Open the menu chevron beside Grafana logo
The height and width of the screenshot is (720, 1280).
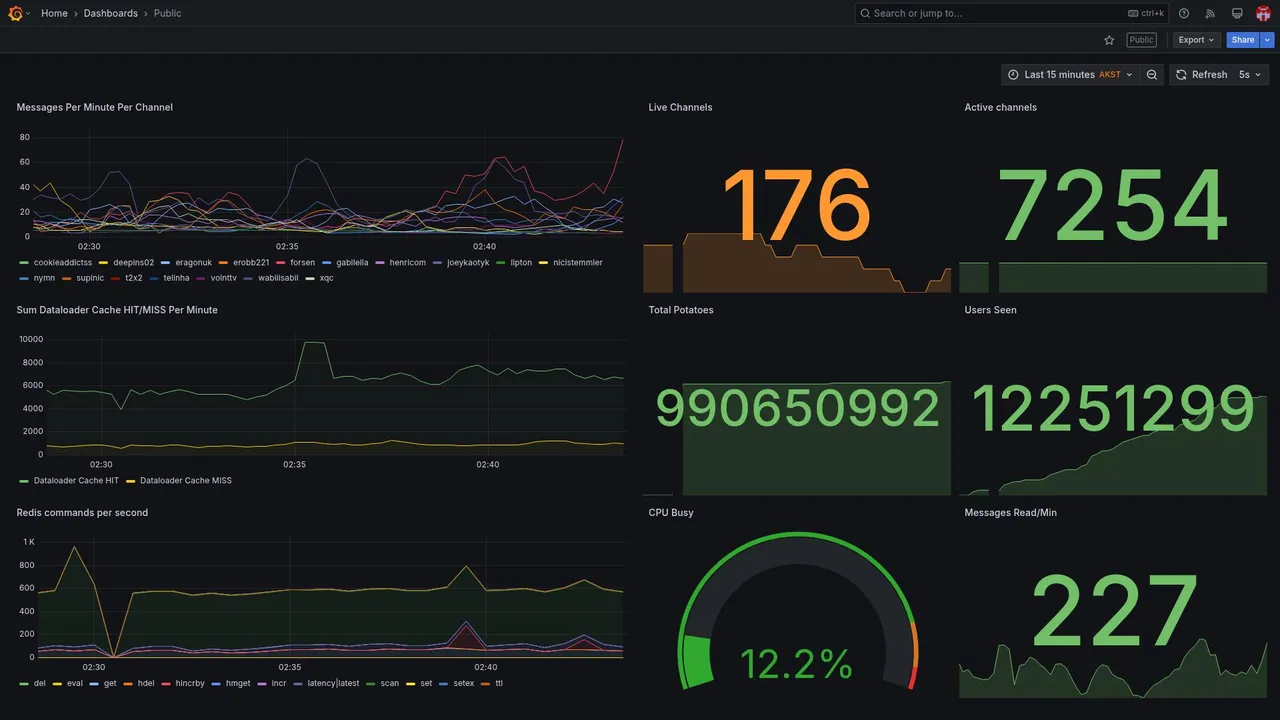point(28,13)
